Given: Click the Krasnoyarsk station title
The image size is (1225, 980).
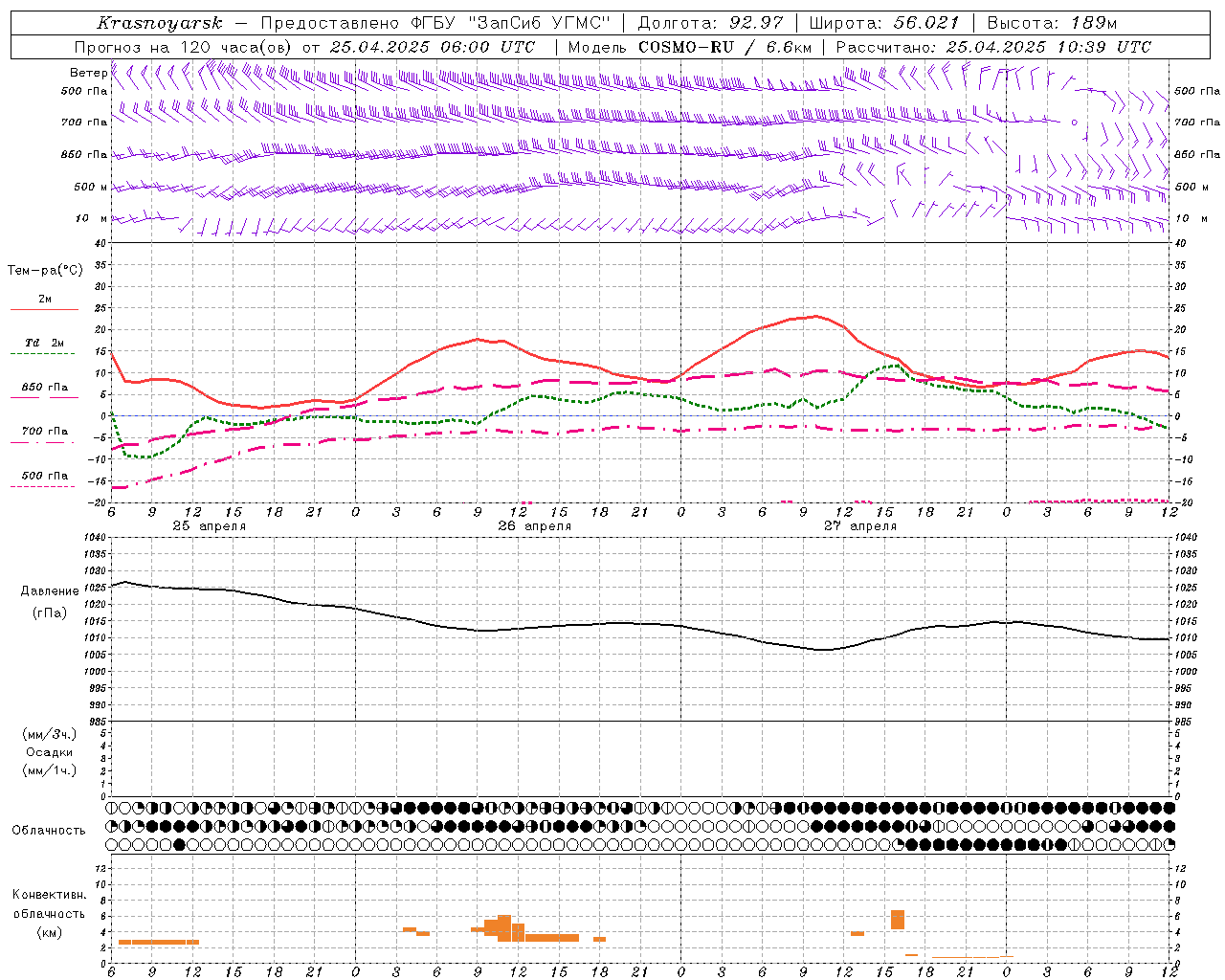Looking at the screenshot, I should (x=159, y=23).
